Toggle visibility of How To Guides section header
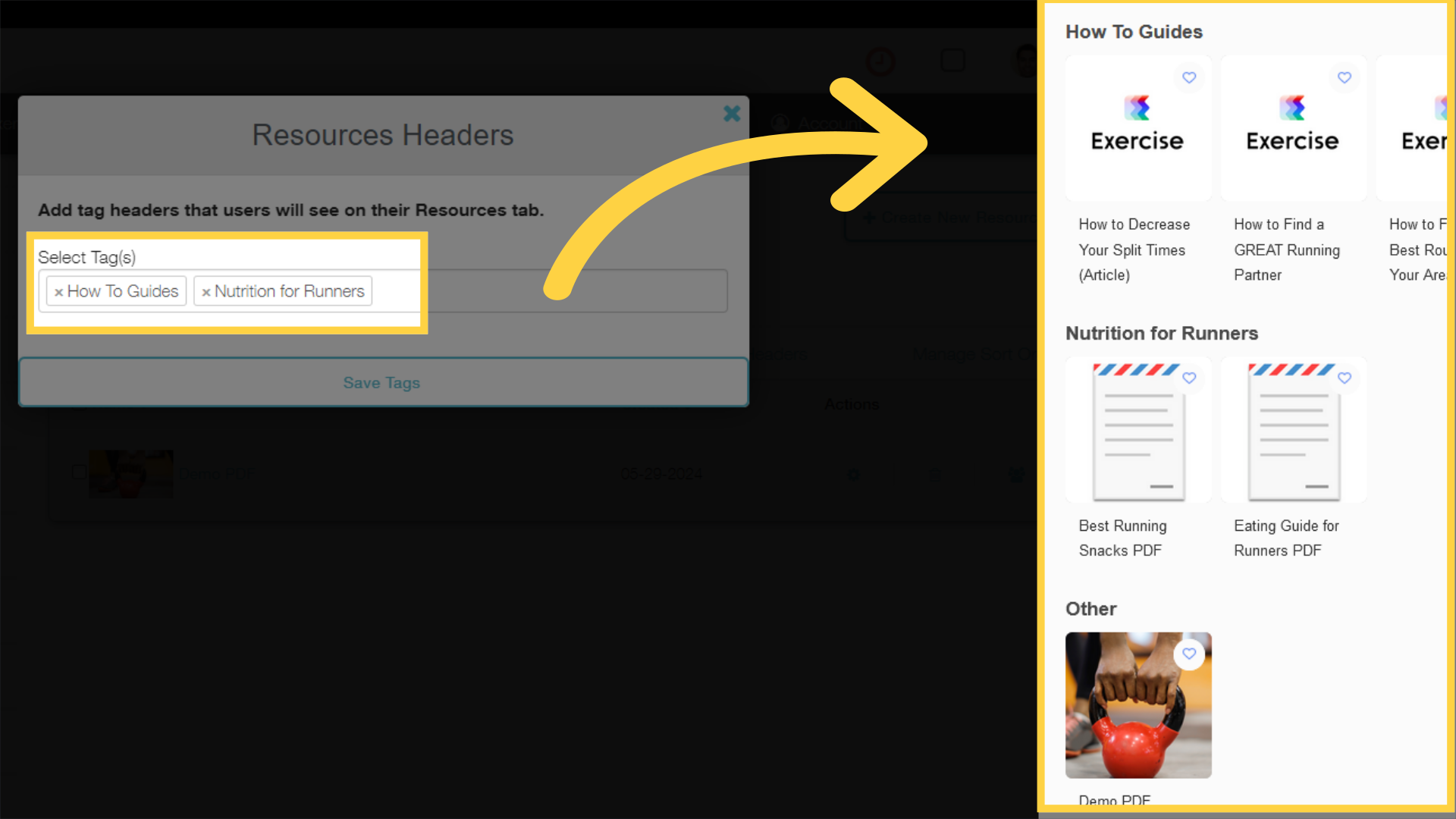The width and height of the screenshot is (1456, 819). click(x=58, y=291)
